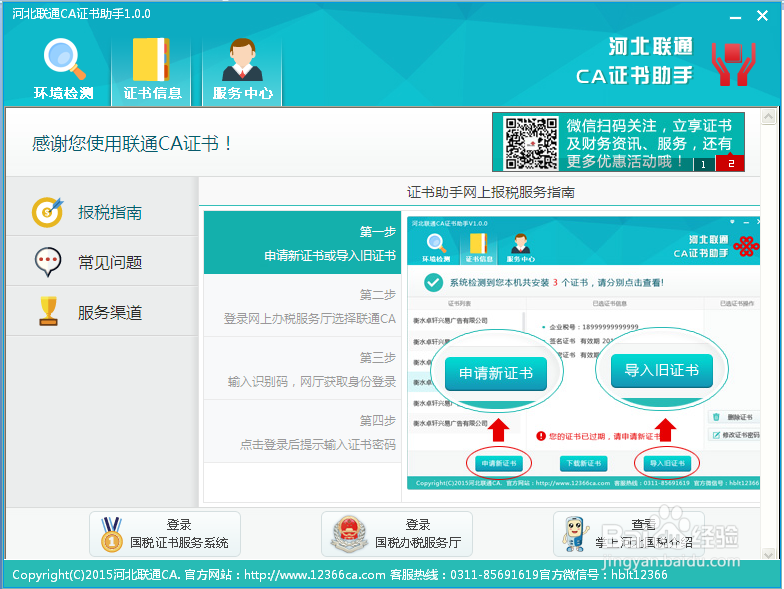This screenshot has height=589, width=784.
Task: Click 官方微信号 hblt12366 text
Action: 604,575
